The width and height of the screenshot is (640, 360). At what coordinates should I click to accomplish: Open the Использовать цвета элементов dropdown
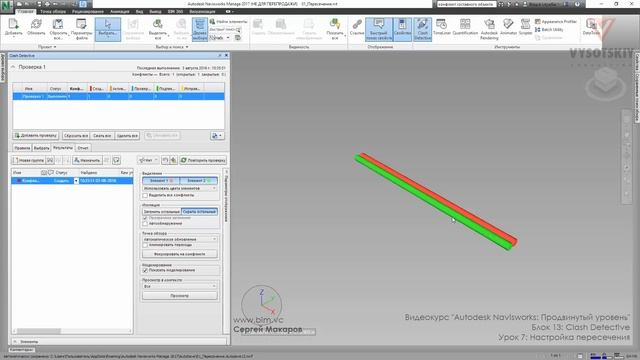point(180,189)
